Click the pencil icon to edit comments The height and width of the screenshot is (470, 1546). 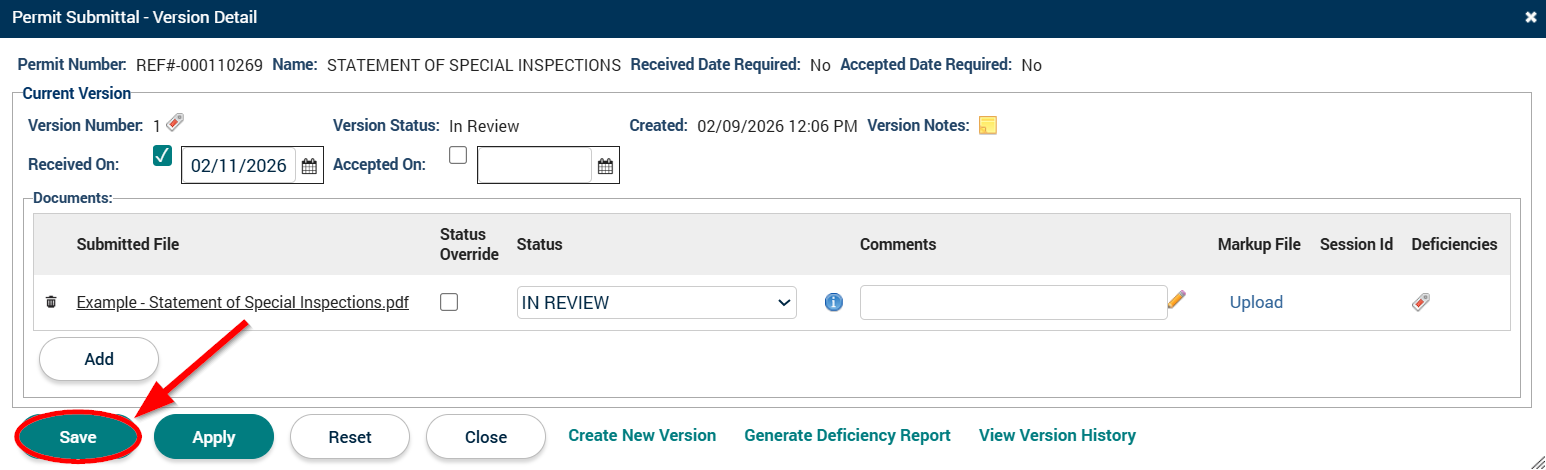click(x=1177, y=299)
